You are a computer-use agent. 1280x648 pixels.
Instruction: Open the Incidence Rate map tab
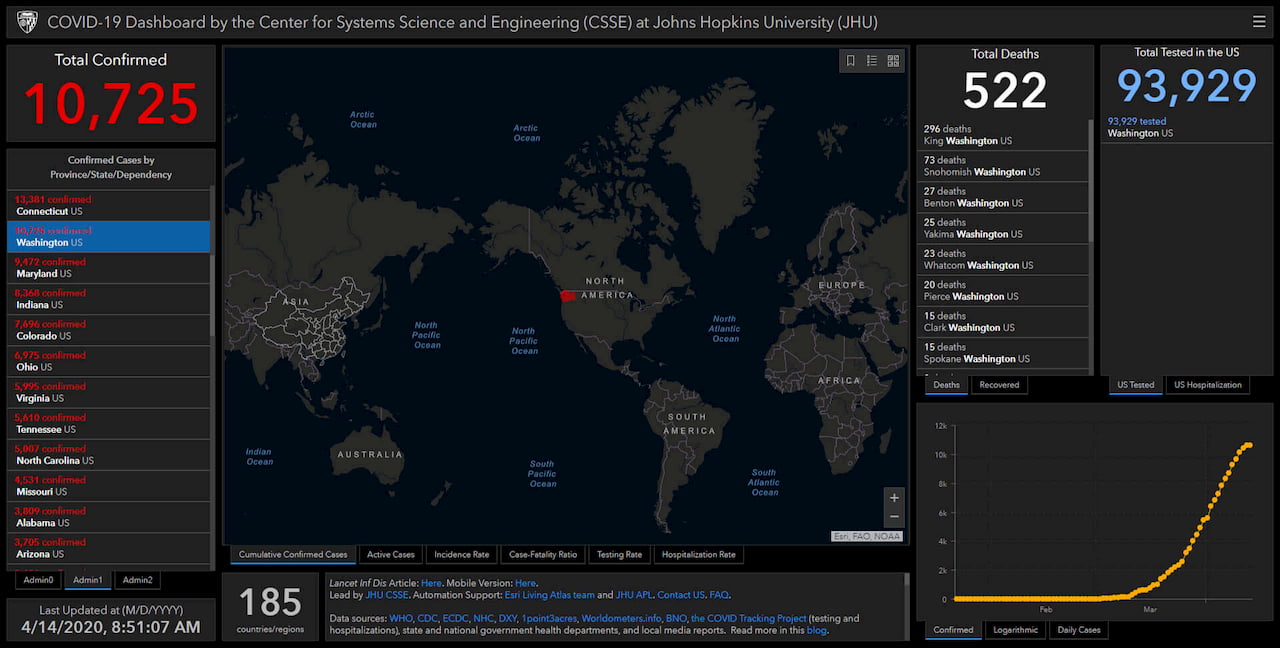[461, 554]
